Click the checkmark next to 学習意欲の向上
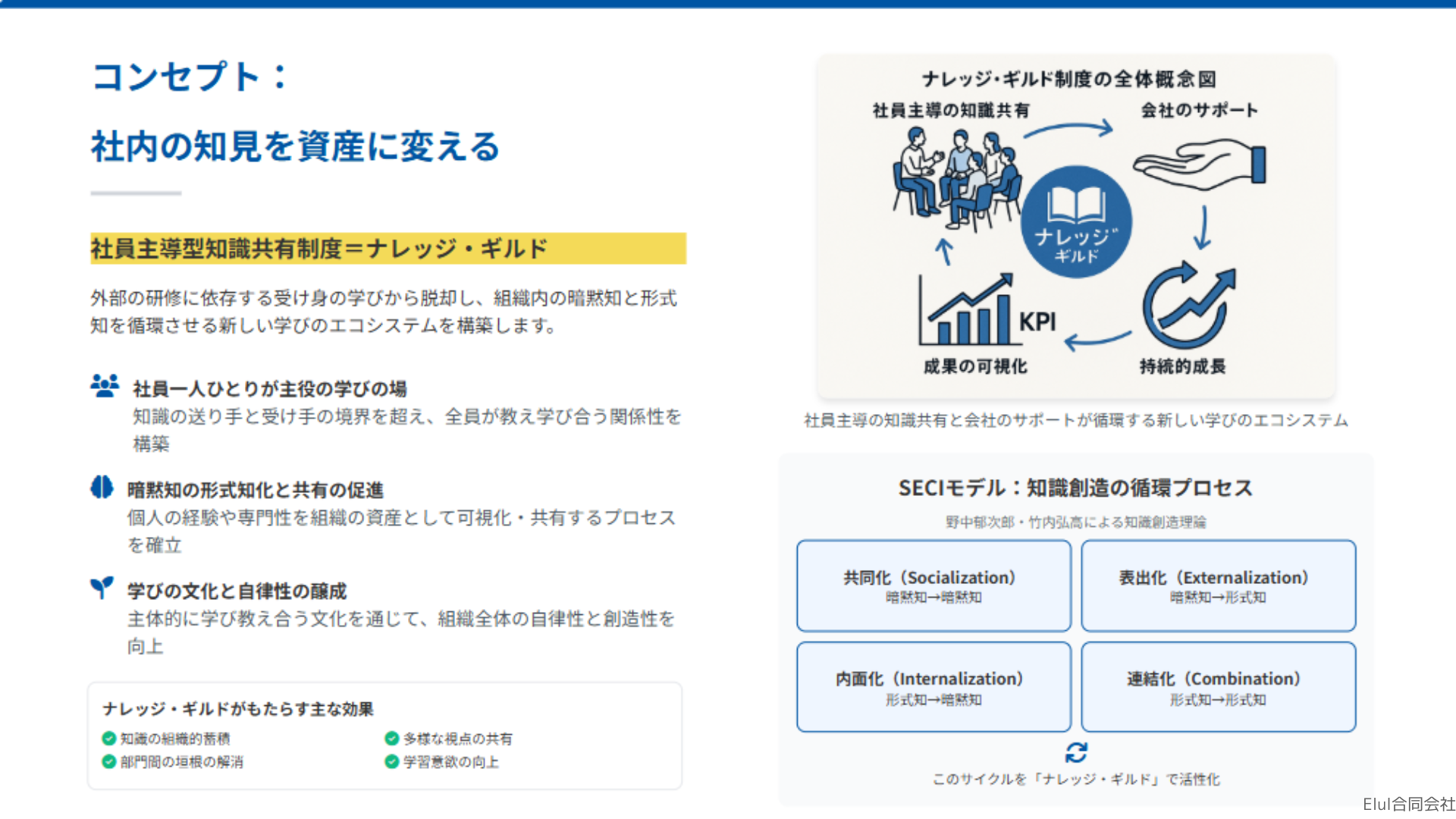Image resolution: width=1456 pixels, height=819 pixels. (x=392, y=761)
